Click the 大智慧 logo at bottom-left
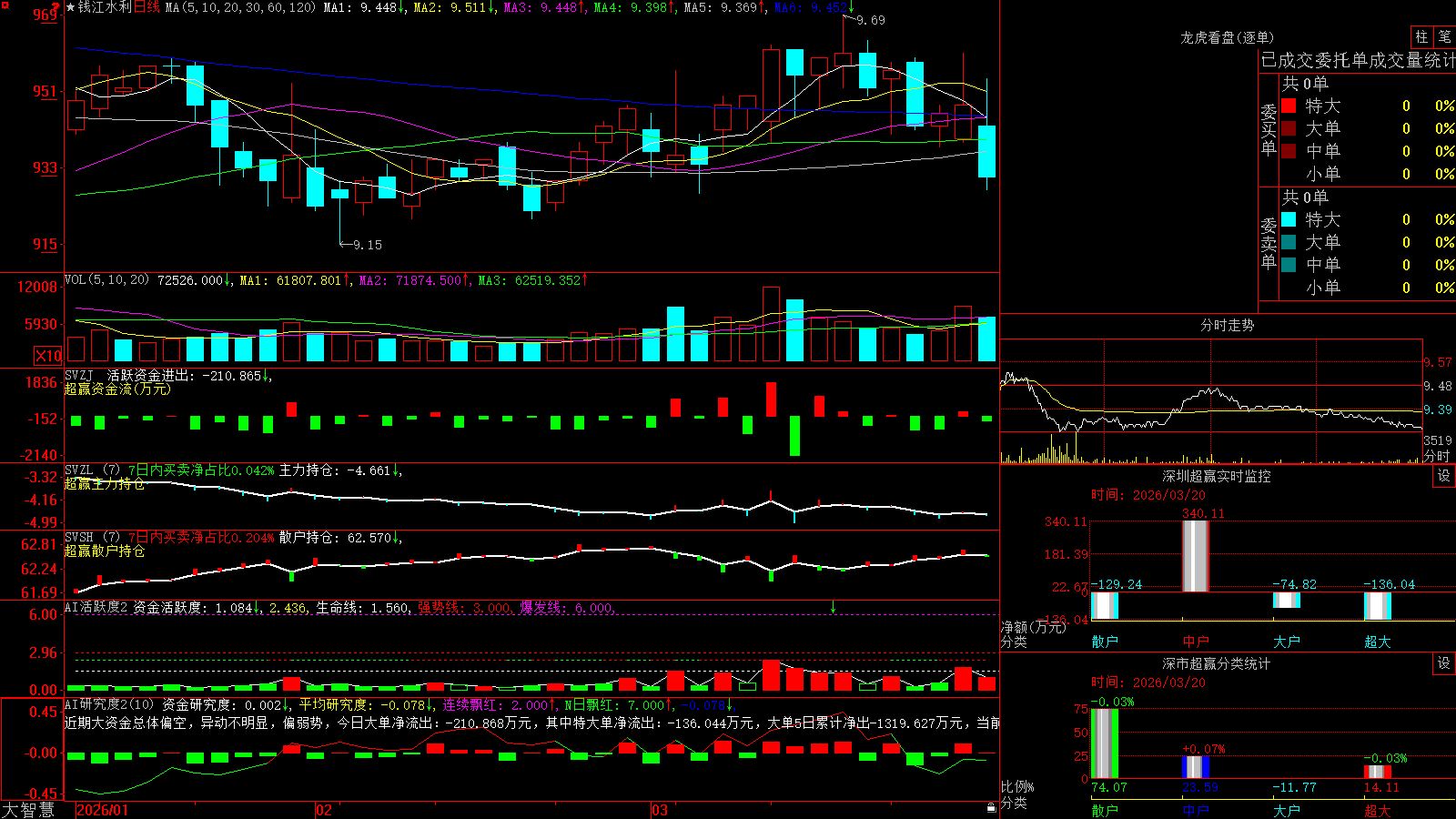 [28, 810]
